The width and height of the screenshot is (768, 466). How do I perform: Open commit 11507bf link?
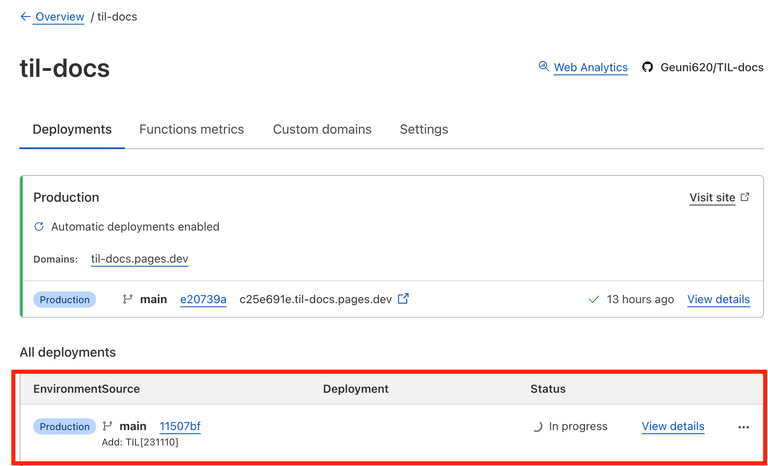click(180, 426)
